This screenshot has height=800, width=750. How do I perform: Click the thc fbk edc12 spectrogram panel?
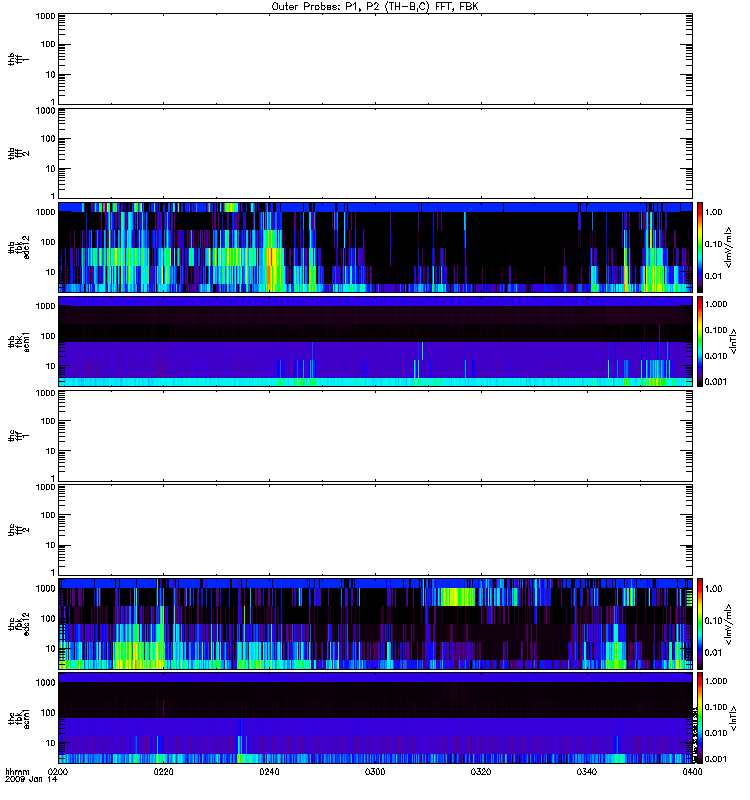pyautogui.click(x=376, y=624)
